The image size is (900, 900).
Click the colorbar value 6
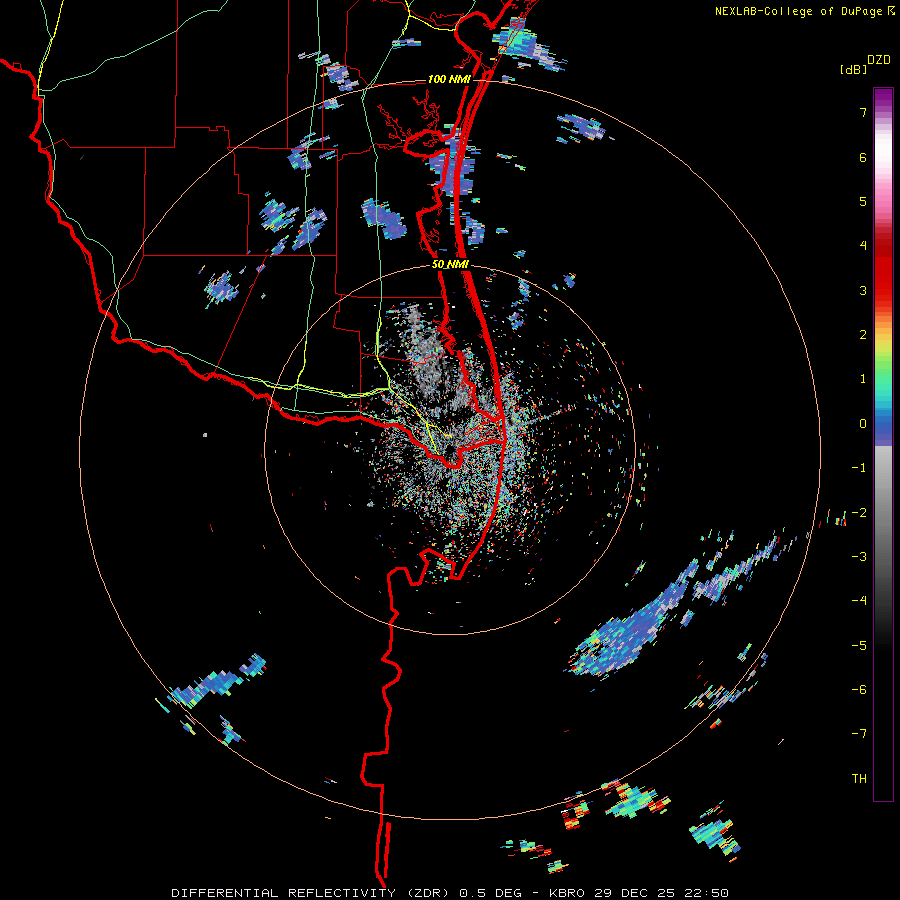[x=863, y=157]
